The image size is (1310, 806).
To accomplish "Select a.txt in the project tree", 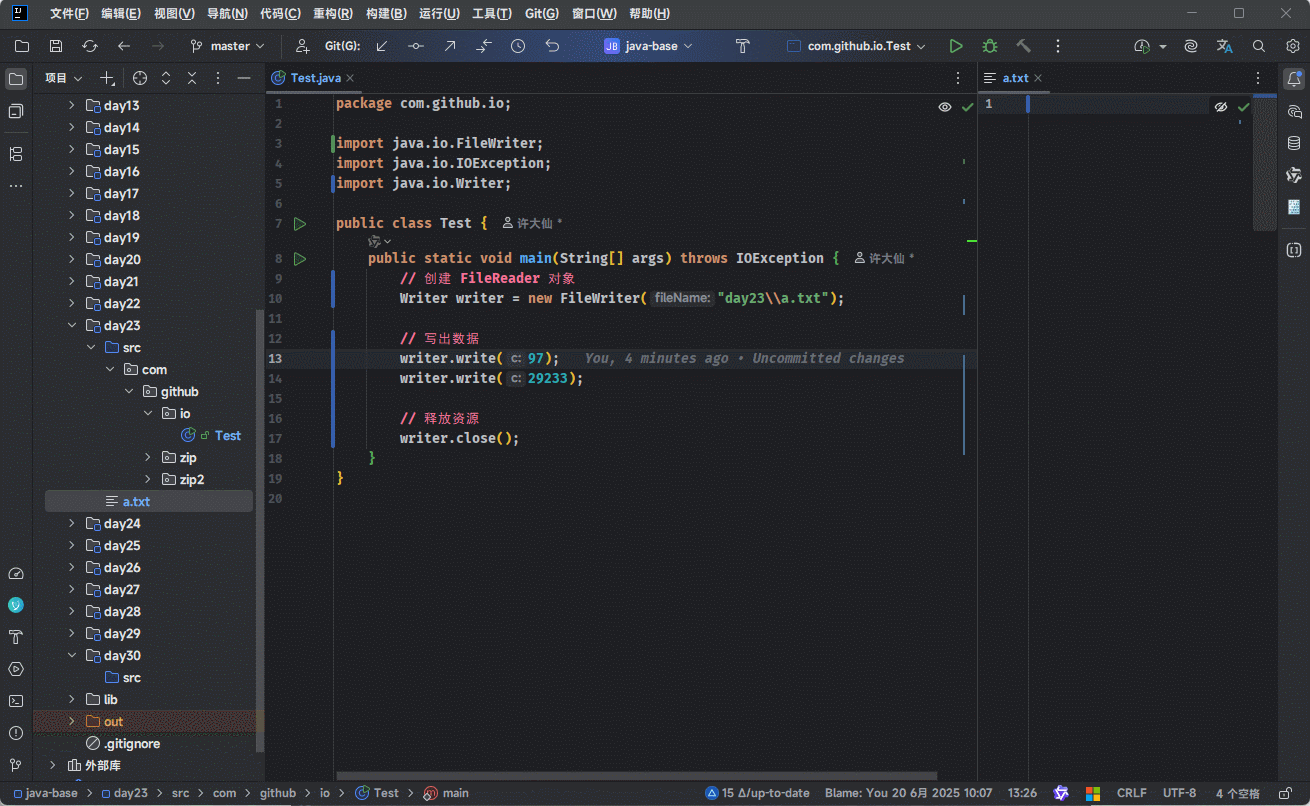I will [x=136, y=501].
